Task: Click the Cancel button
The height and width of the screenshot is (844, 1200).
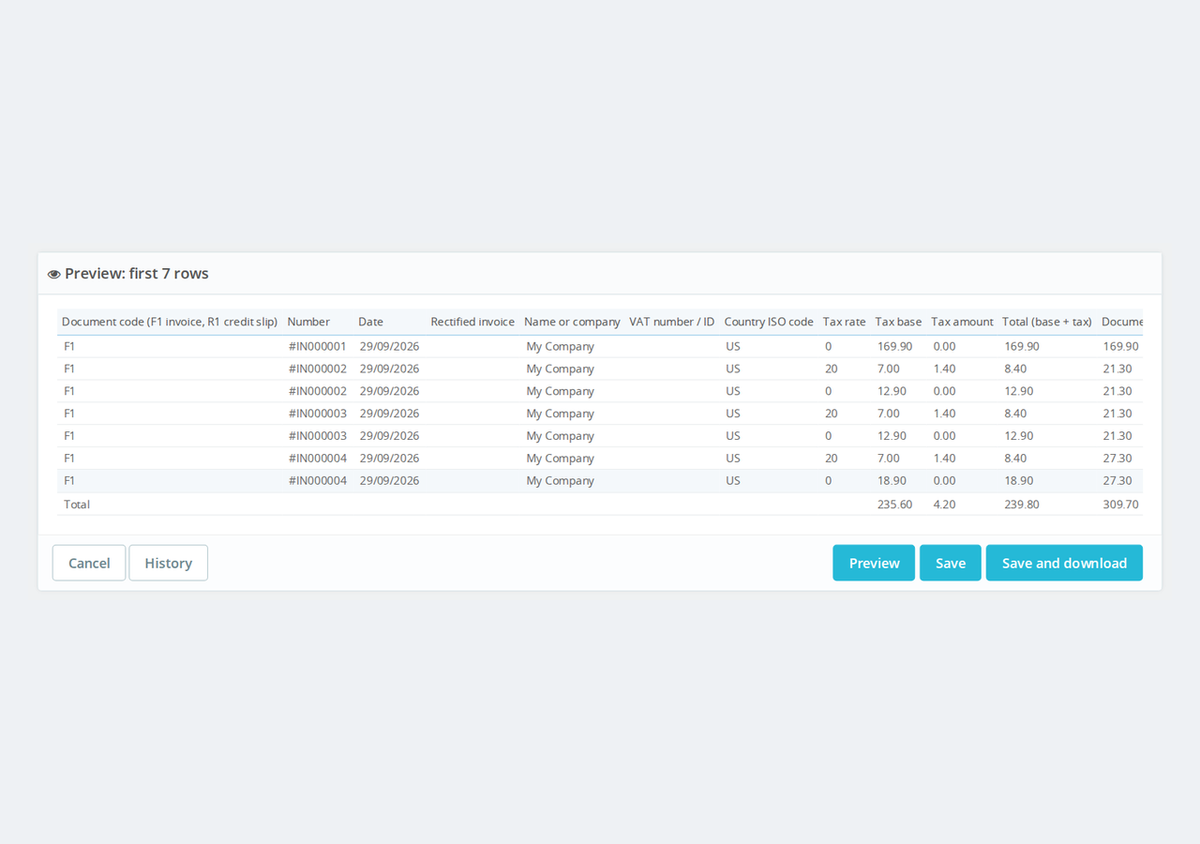Action: point(89,563)
